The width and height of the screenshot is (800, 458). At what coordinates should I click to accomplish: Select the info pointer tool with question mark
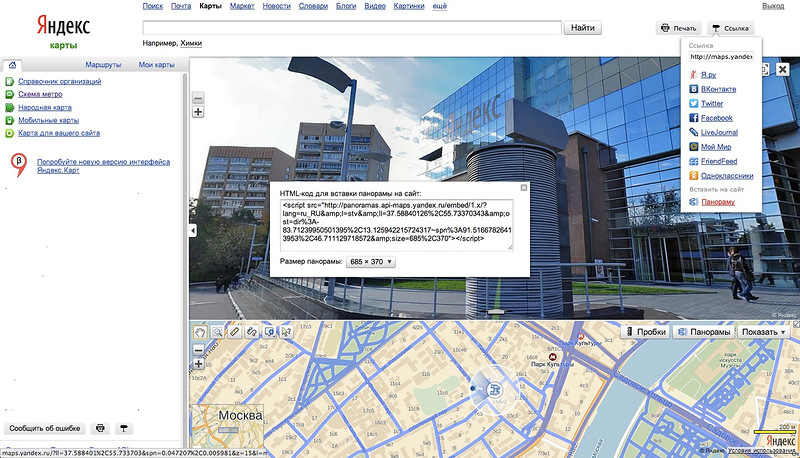[286, 332]
